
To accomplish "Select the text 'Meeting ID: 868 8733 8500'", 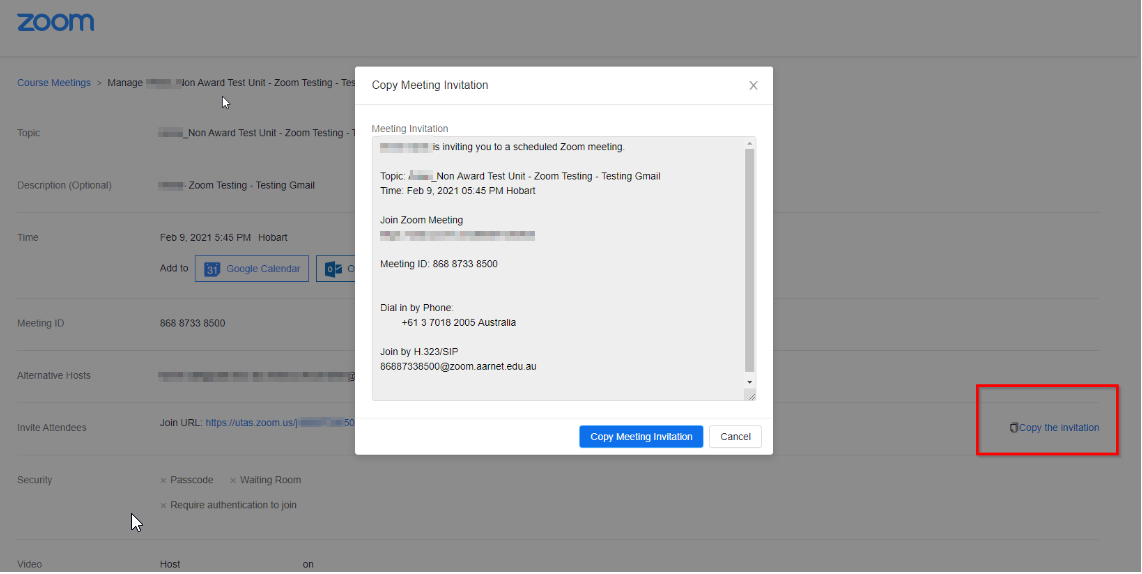I will pyautogui.click(x=438, y=264).
